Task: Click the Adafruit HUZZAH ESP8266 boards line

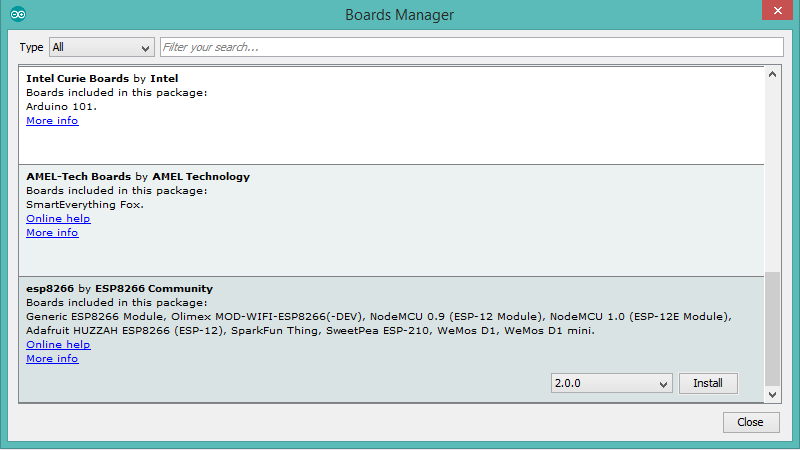Action: 310,331
